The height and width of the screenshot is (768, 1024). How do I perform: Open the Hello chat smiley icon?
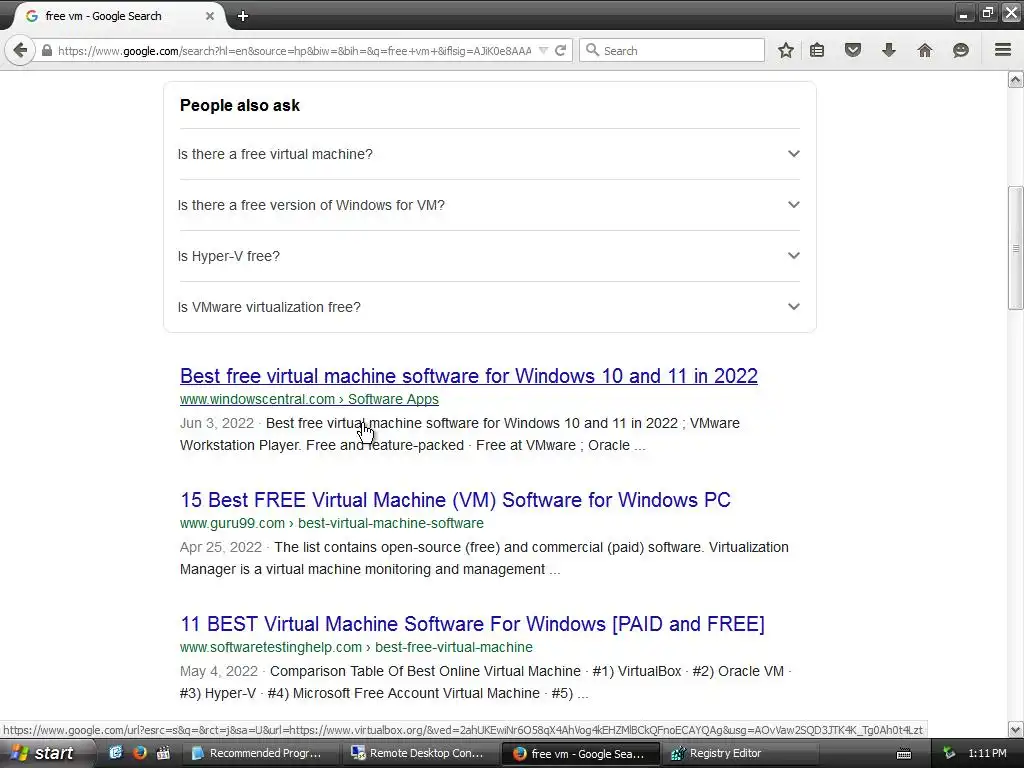(x=961, y=50)
